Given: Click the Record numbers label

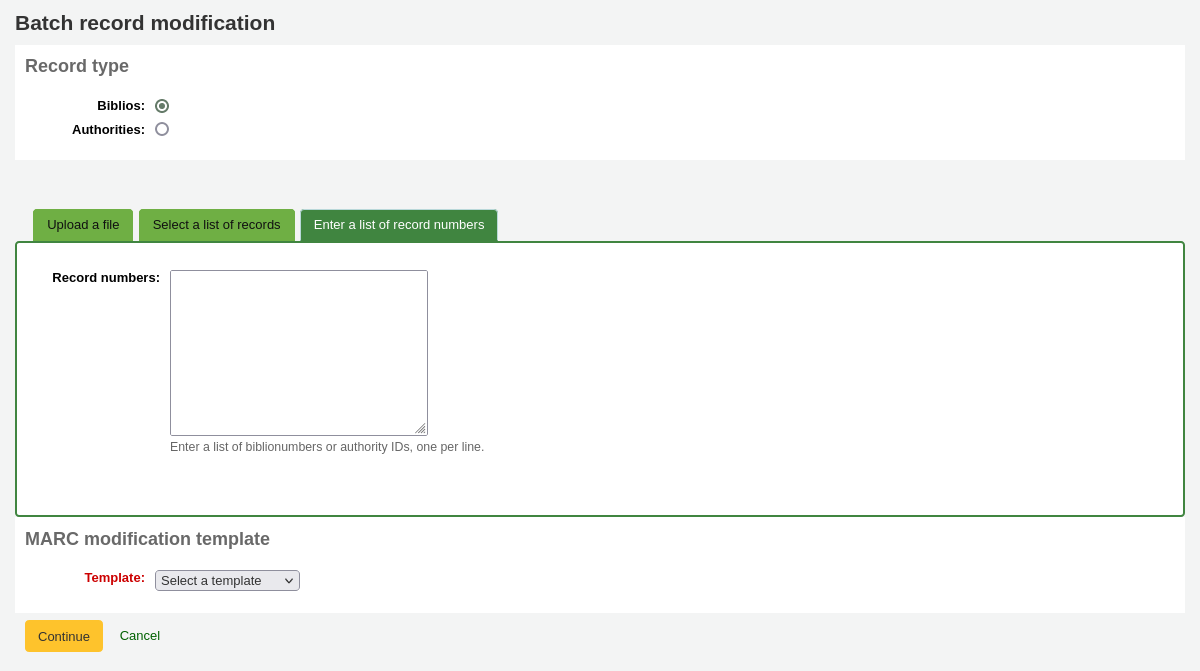Looking at the screenshot, I should tap(104, 277).
